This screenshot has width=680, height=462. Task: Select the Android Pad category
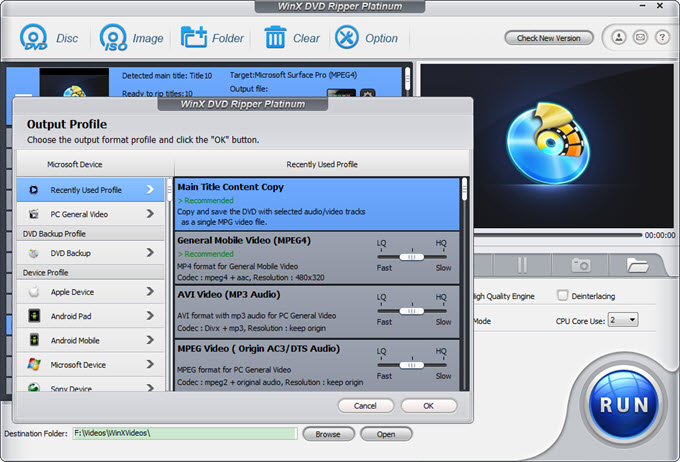coord(91,316)
